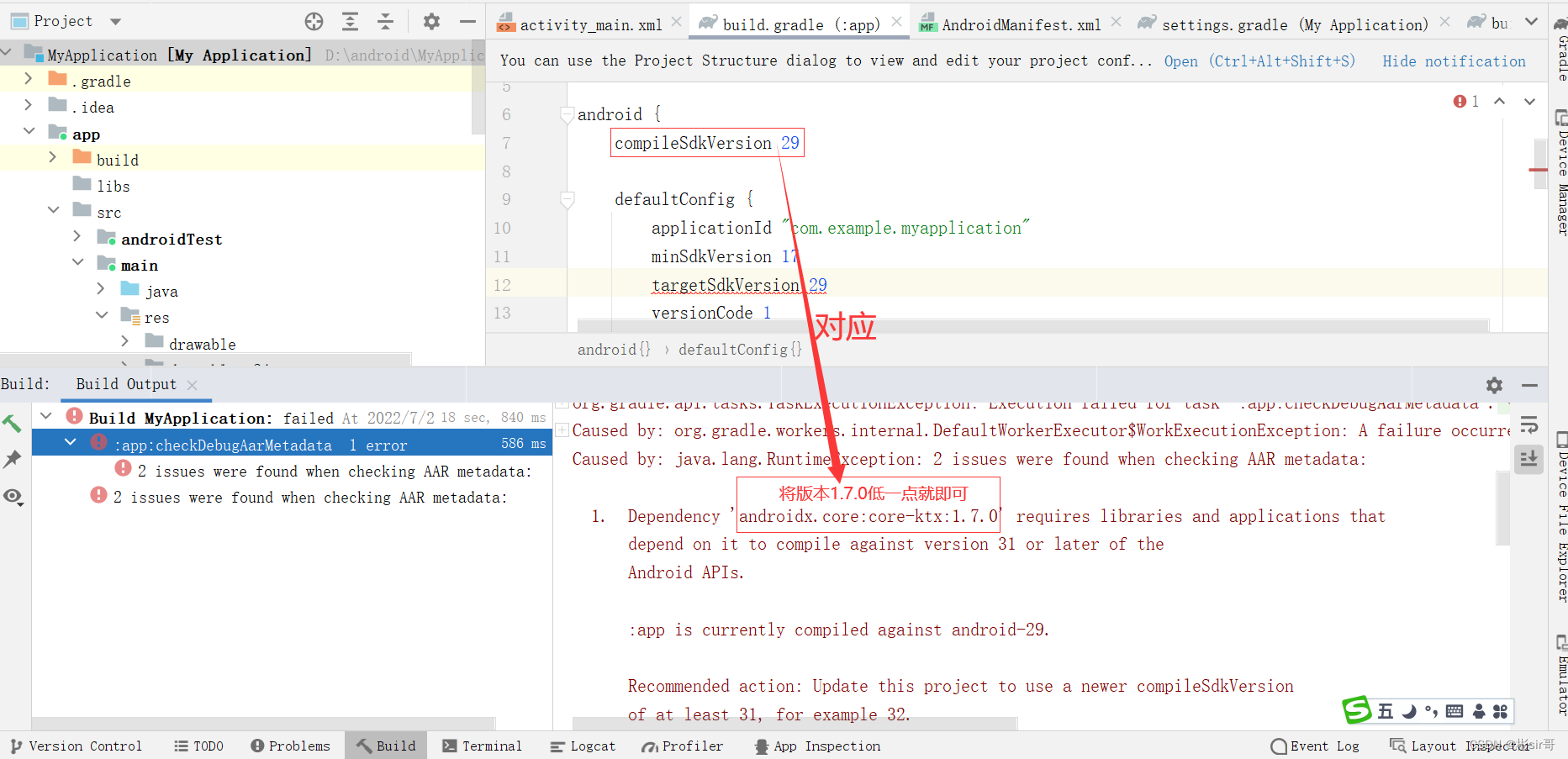Click defaultConfig{} in the editor breadcrumbs
The height and width of the screenshot is (759, 1568).
[x=740, y=348]
